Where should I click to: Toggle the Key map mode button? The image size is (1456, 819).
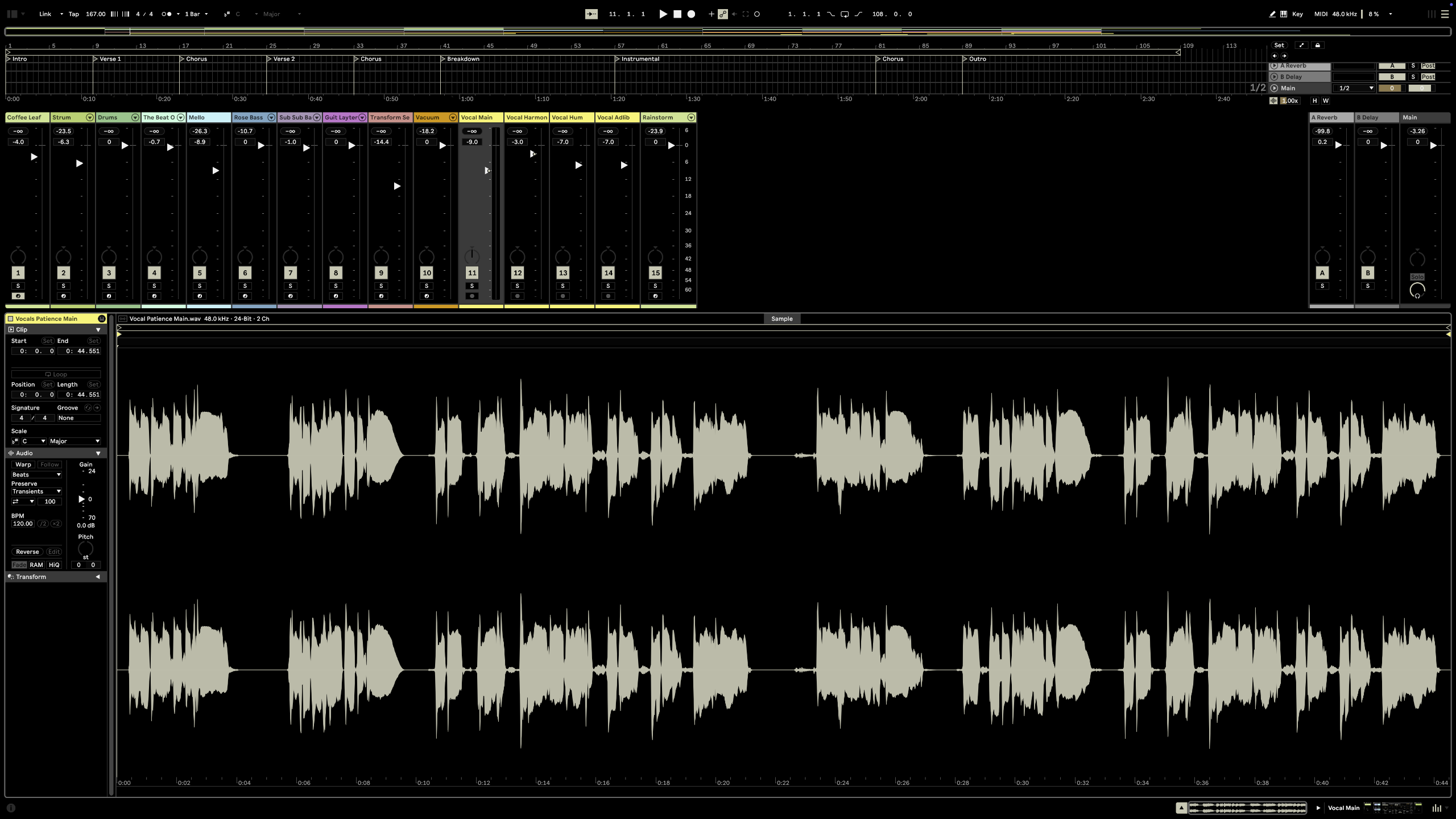point(1297,14)
